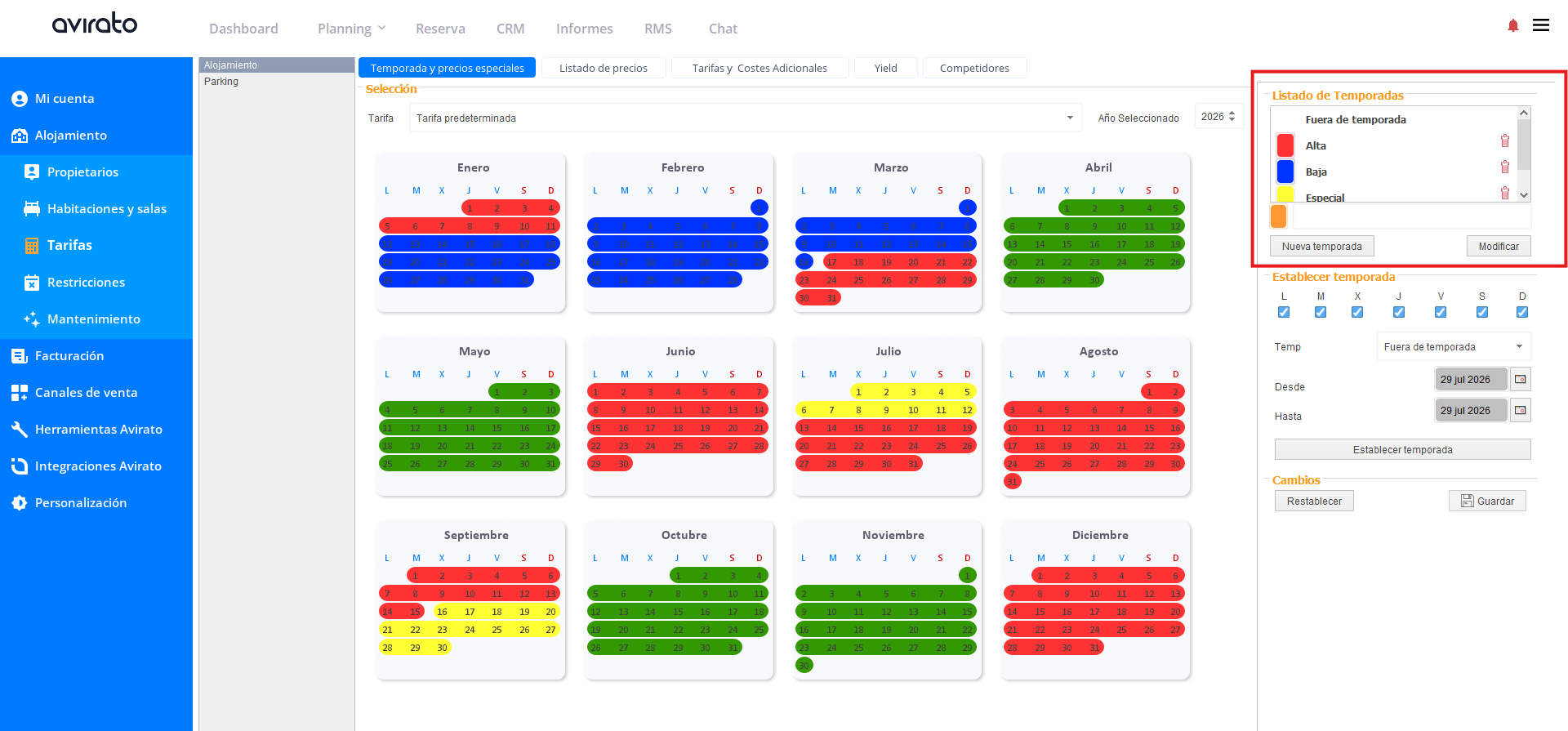Click the Guardar button
Viewport: 1568px width, 731px height.
(x=1487, y=501)
